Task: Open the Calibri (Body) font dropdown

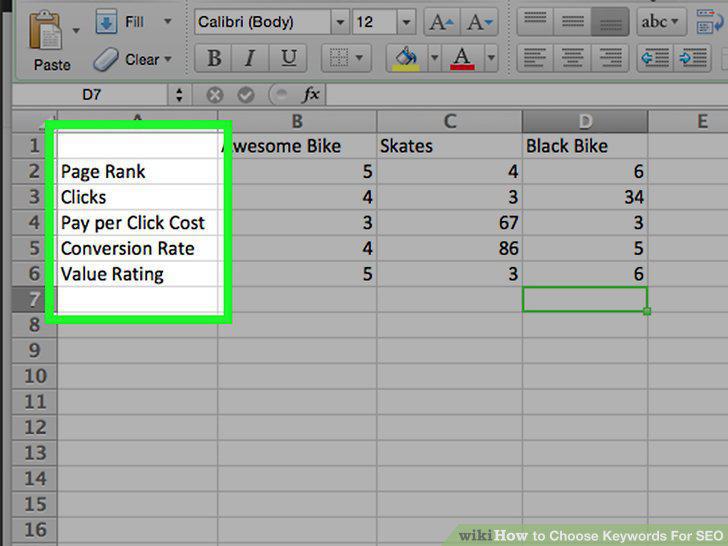Action: [340, 22]
